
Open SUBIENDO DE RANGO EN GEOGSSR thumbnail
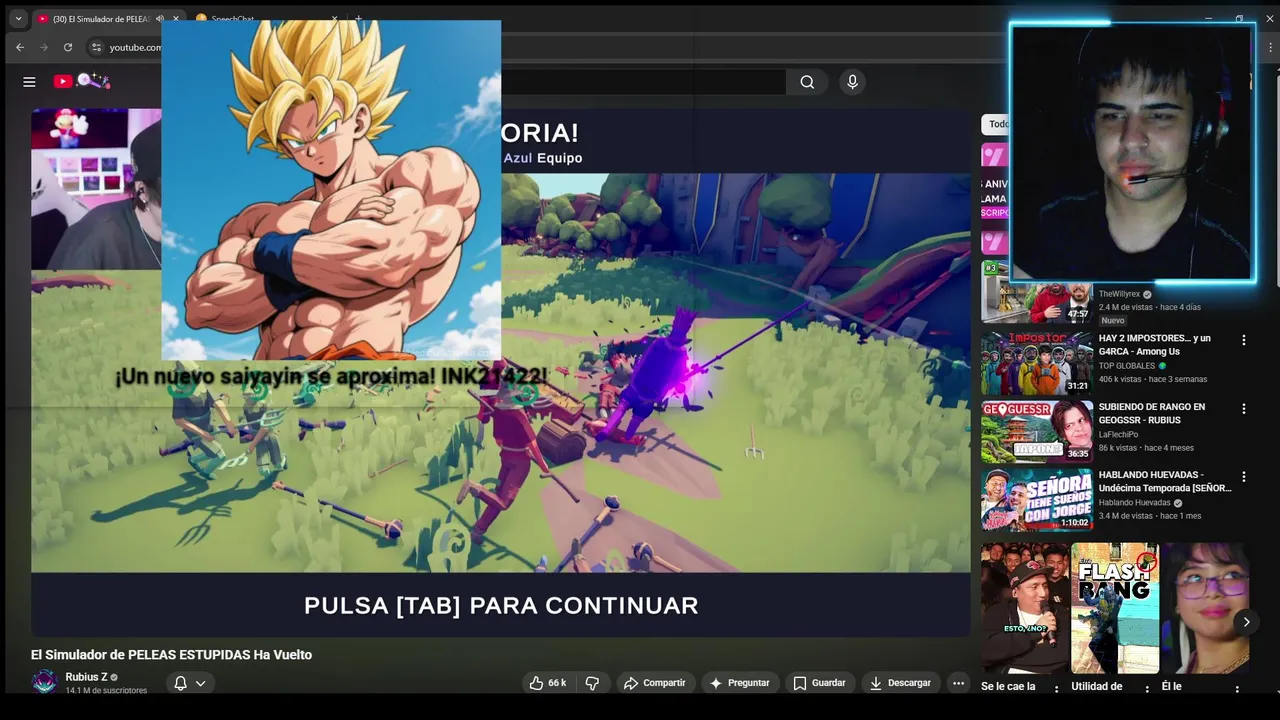(x=1037, y=432)
